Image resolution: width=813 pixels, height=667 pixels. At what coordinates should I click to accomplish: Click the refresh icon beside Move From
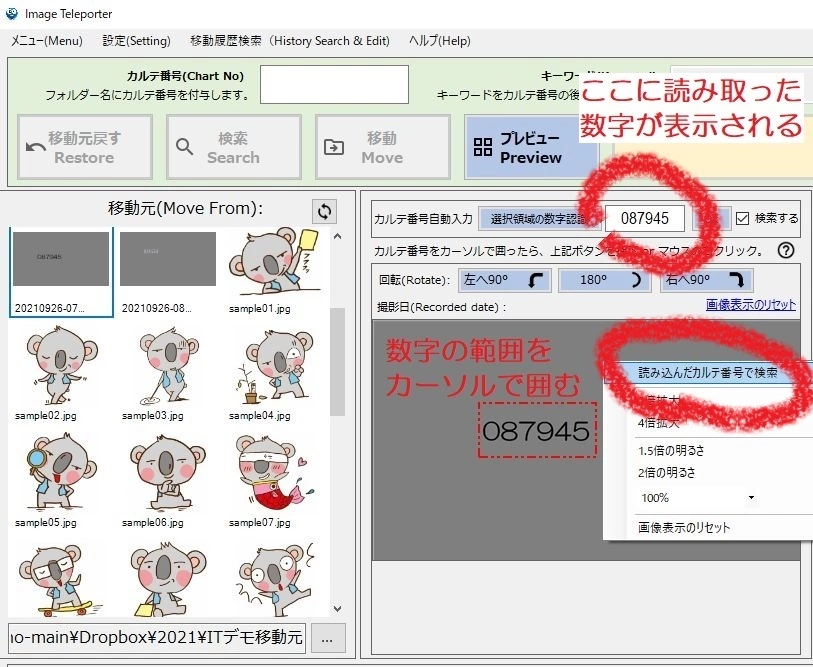coord(324,211)
